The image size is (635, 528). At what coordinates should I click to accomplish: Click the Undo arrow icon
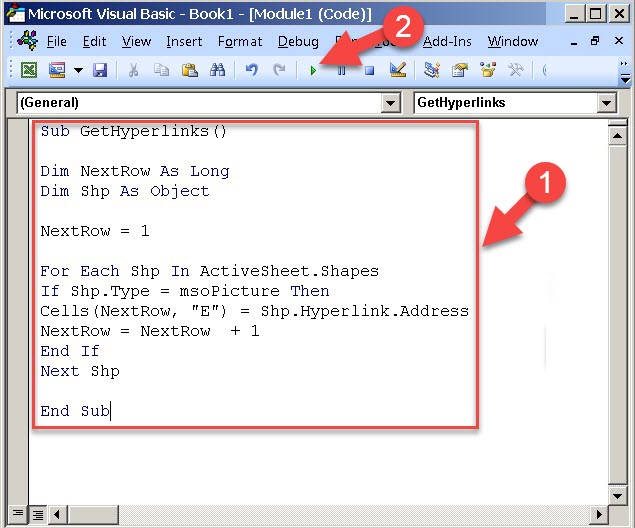tap(252, 71)
